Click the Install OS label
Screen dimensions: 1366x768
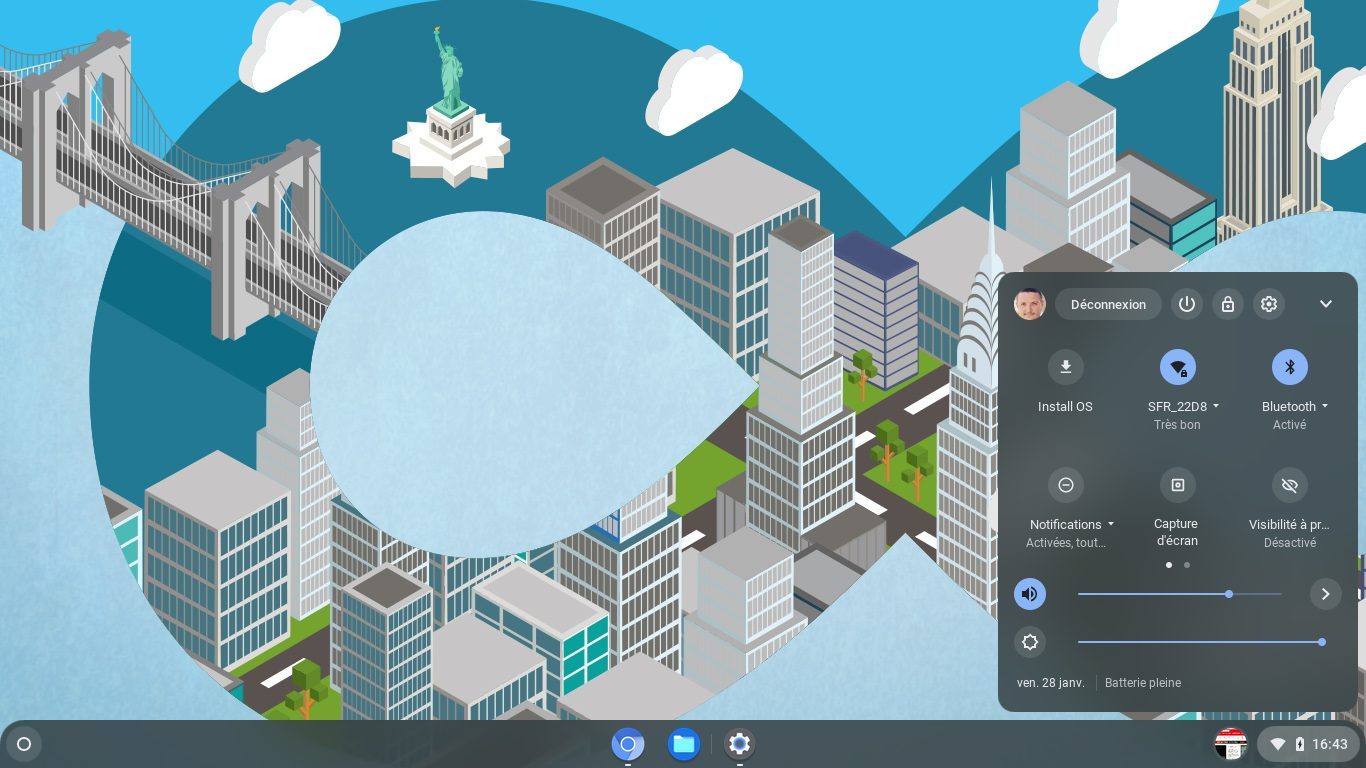[1065, 406]
